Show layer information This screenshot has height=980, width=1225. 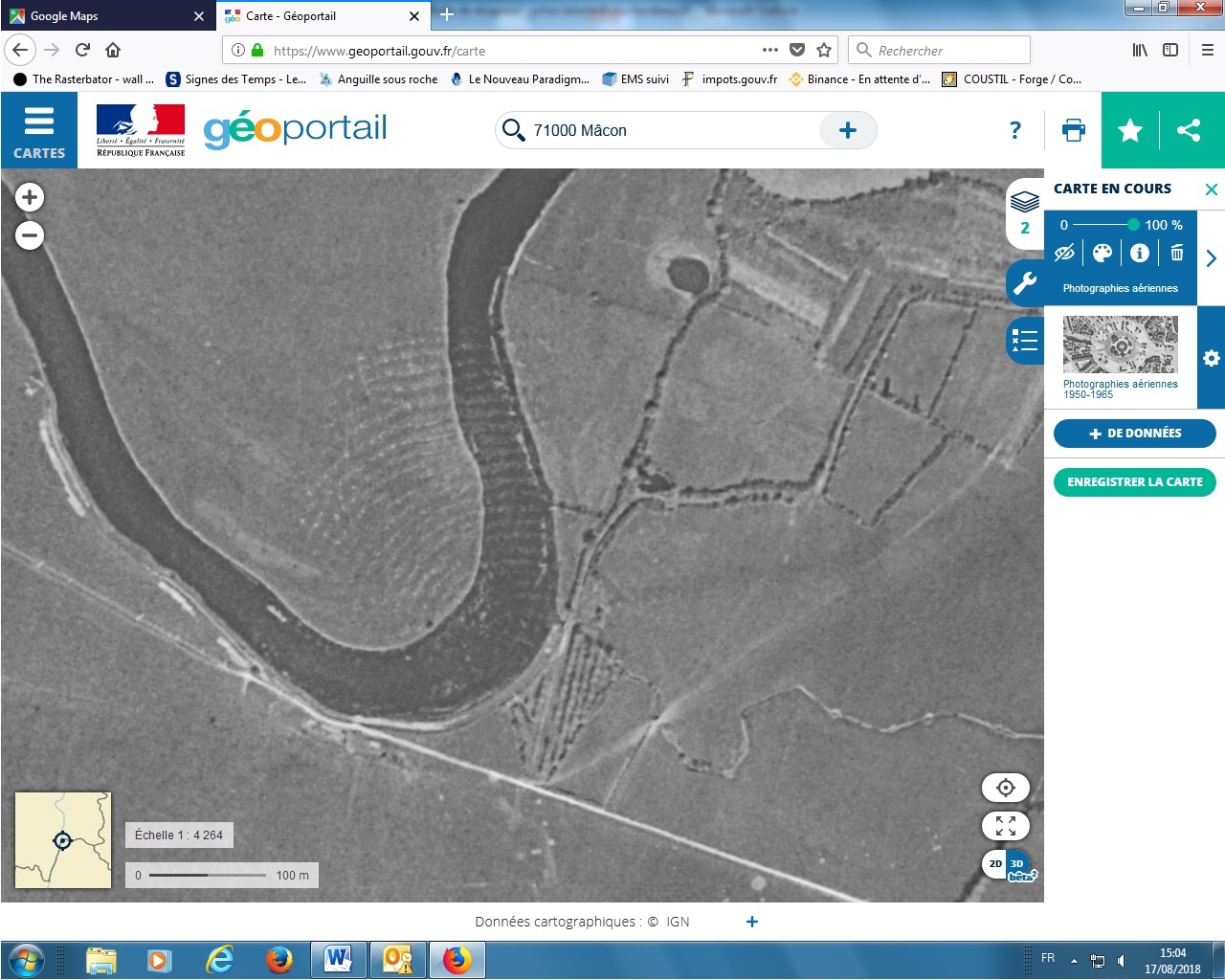(x=1139, y=253)
